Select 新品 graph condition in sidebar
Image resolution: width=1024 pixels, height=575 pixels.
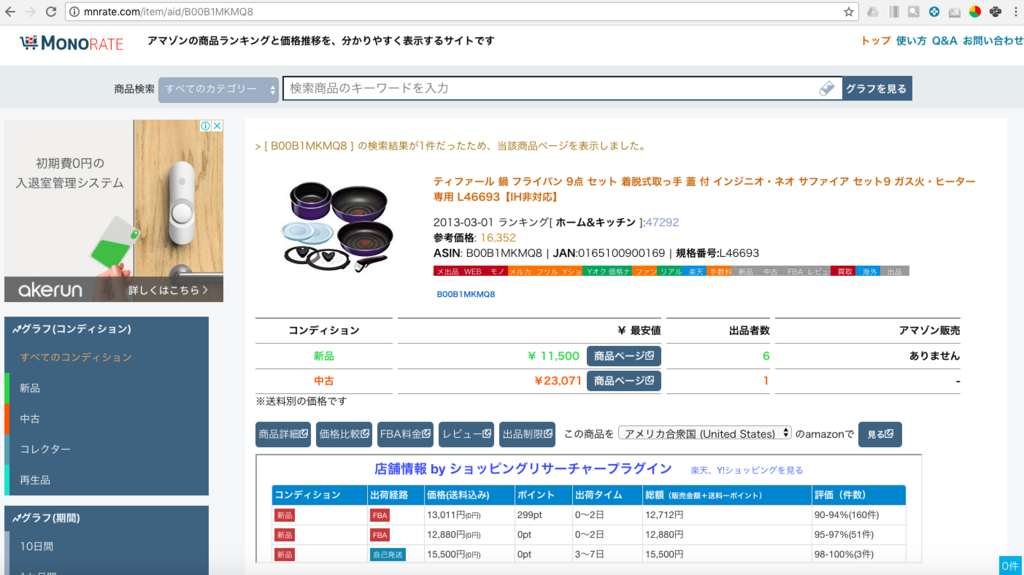(x=29, y=388)
